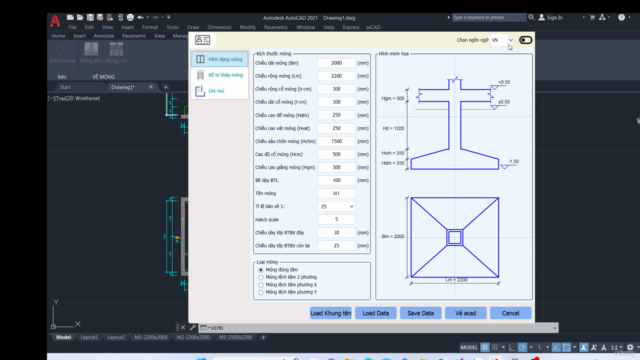Screen dimensions: 640x360
Task: Toggle ortho mode icon in status bar
Action: click(x=512, y=347)
